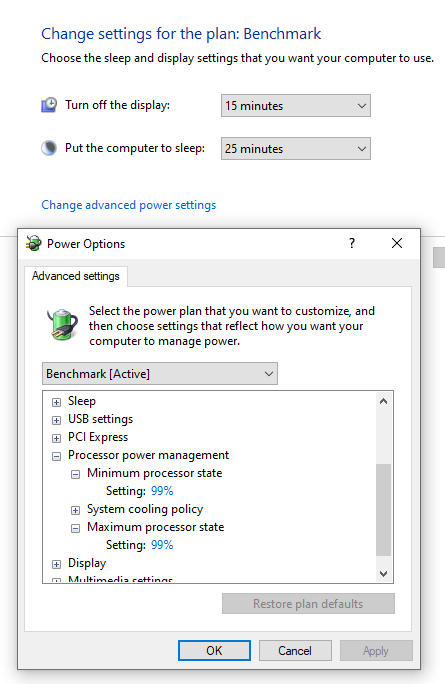Expand the PCI Express node
This screenshot has height=684, width=445.
(x=56, y=438)
